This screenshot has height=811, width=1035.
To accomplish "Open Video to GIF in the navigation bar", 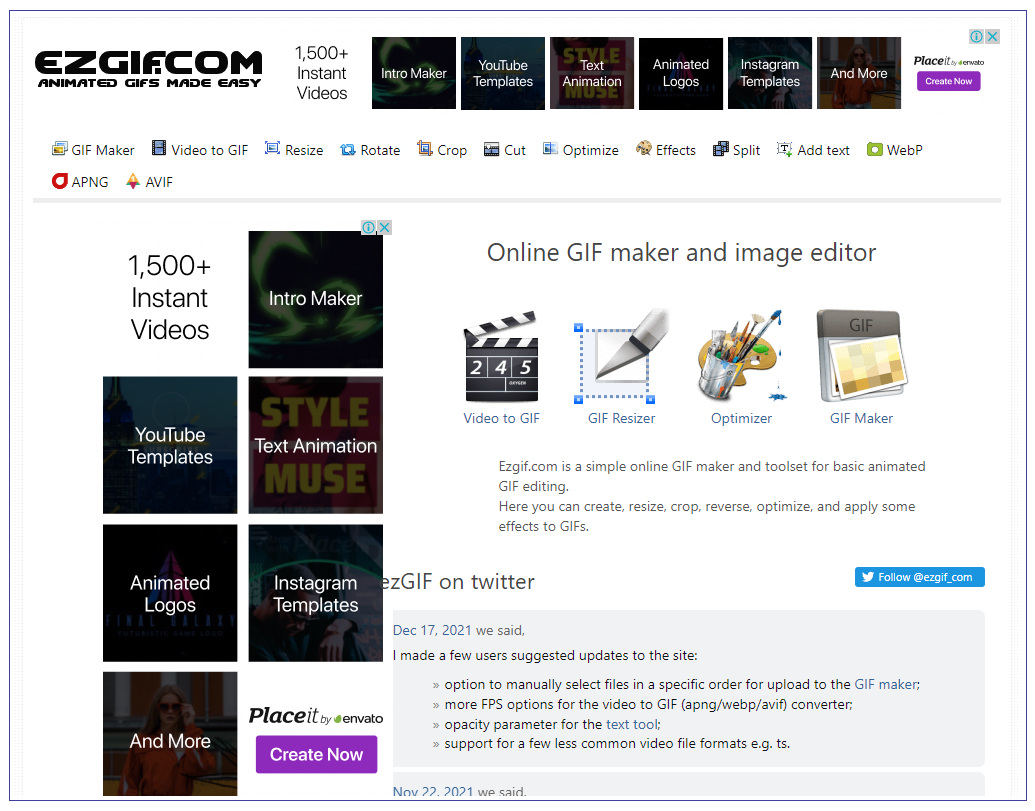I will (x=200, y=150).
